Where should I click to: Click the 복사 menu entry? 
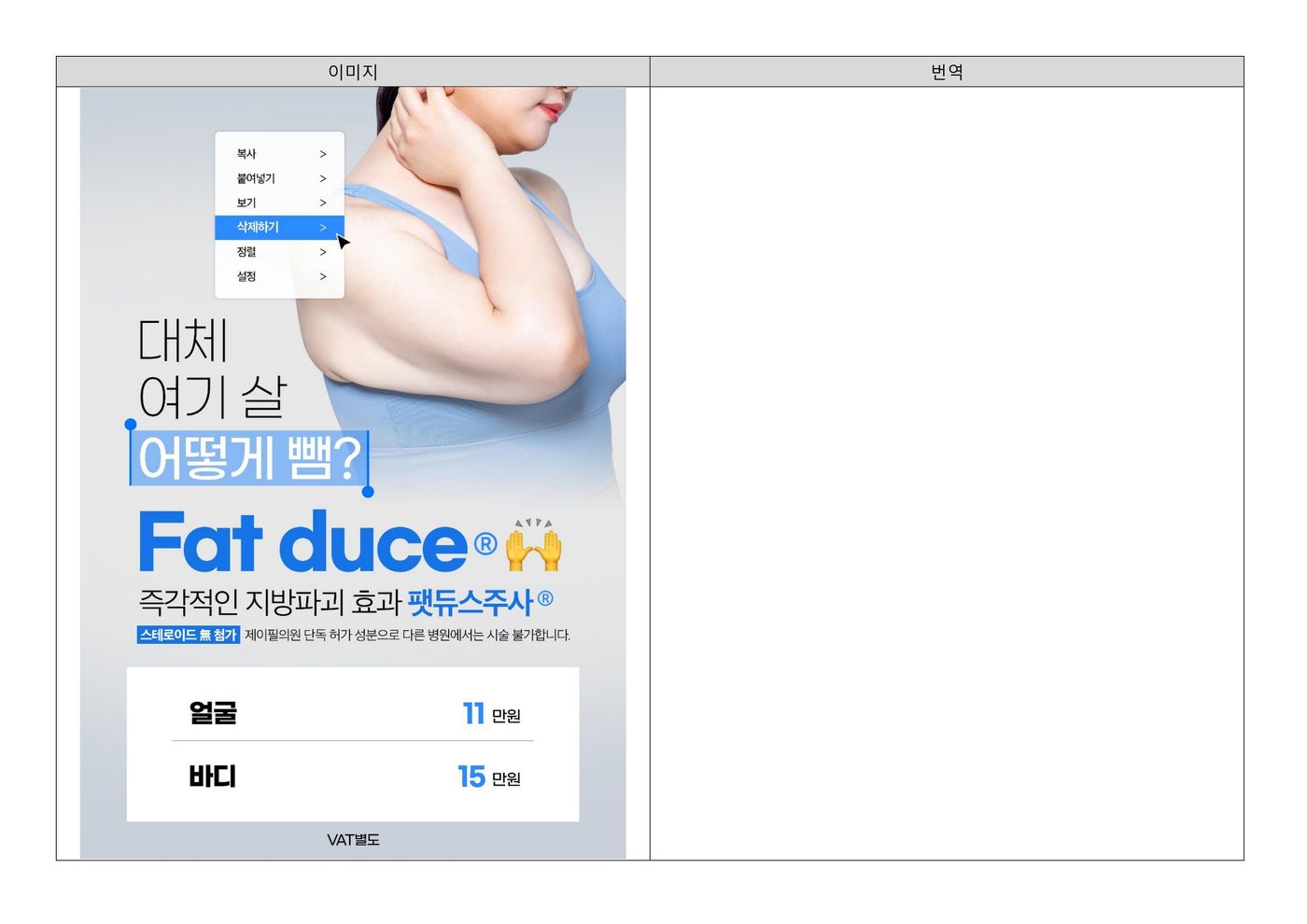point(246,154)
